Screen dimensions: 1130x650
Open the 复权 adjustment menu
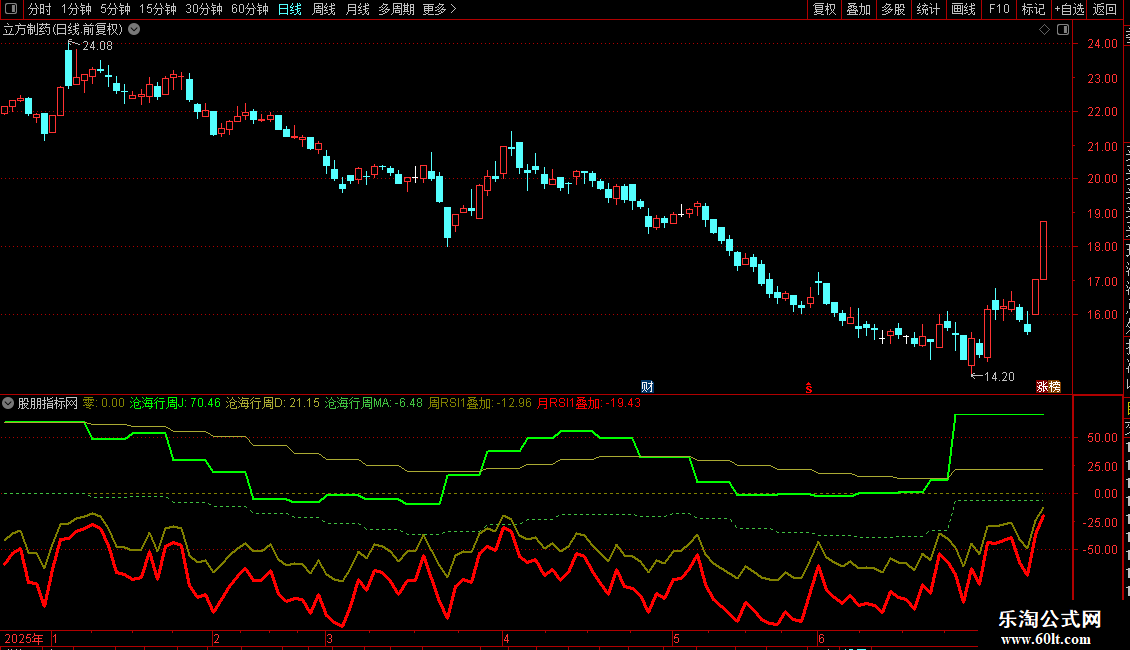(824, 9)
